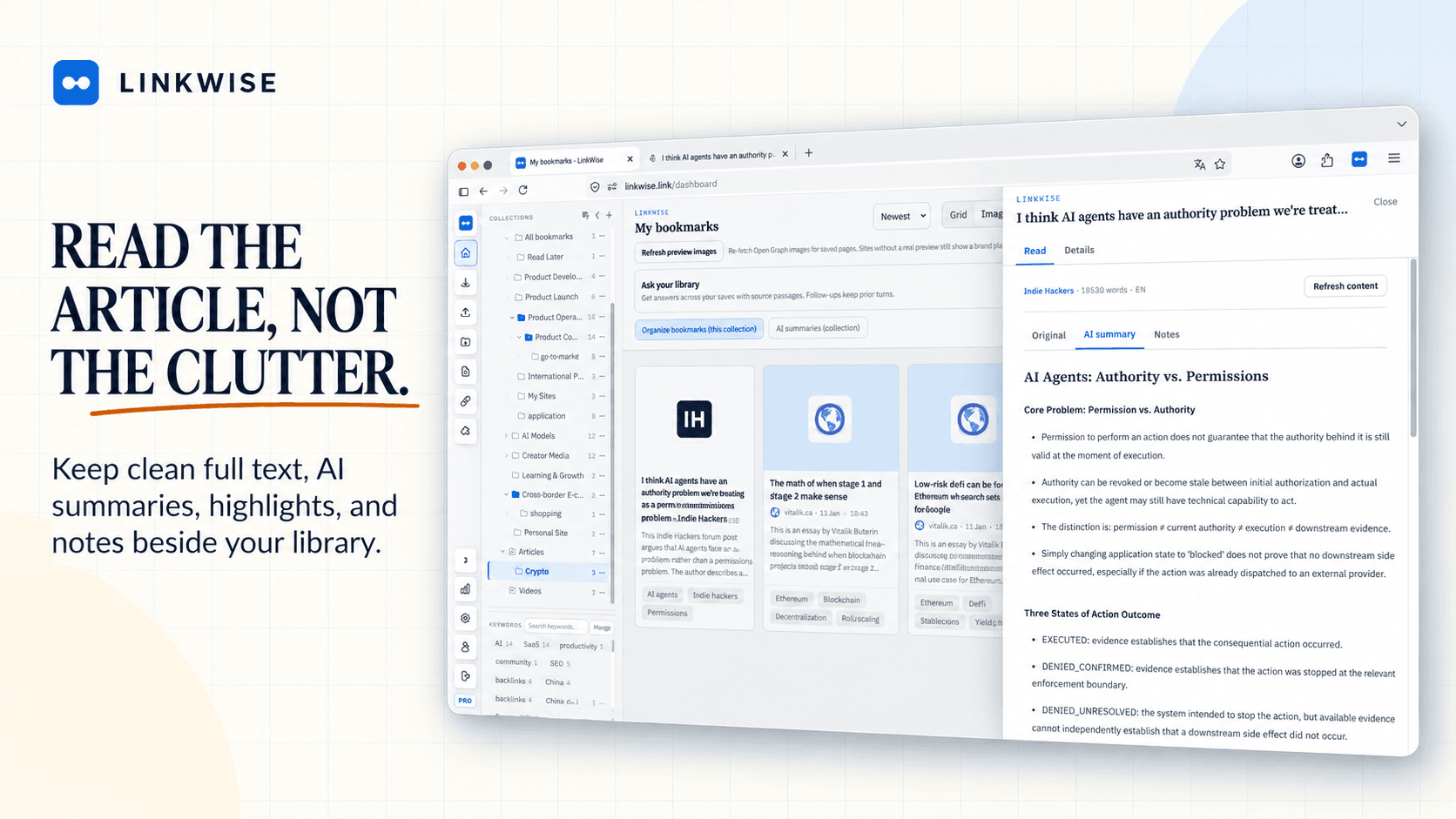Image resolution: width=1456 pixels, height=819 pixels.
Task: Click the upload/export icon in the left rail
Action: (x=466, y=312)
